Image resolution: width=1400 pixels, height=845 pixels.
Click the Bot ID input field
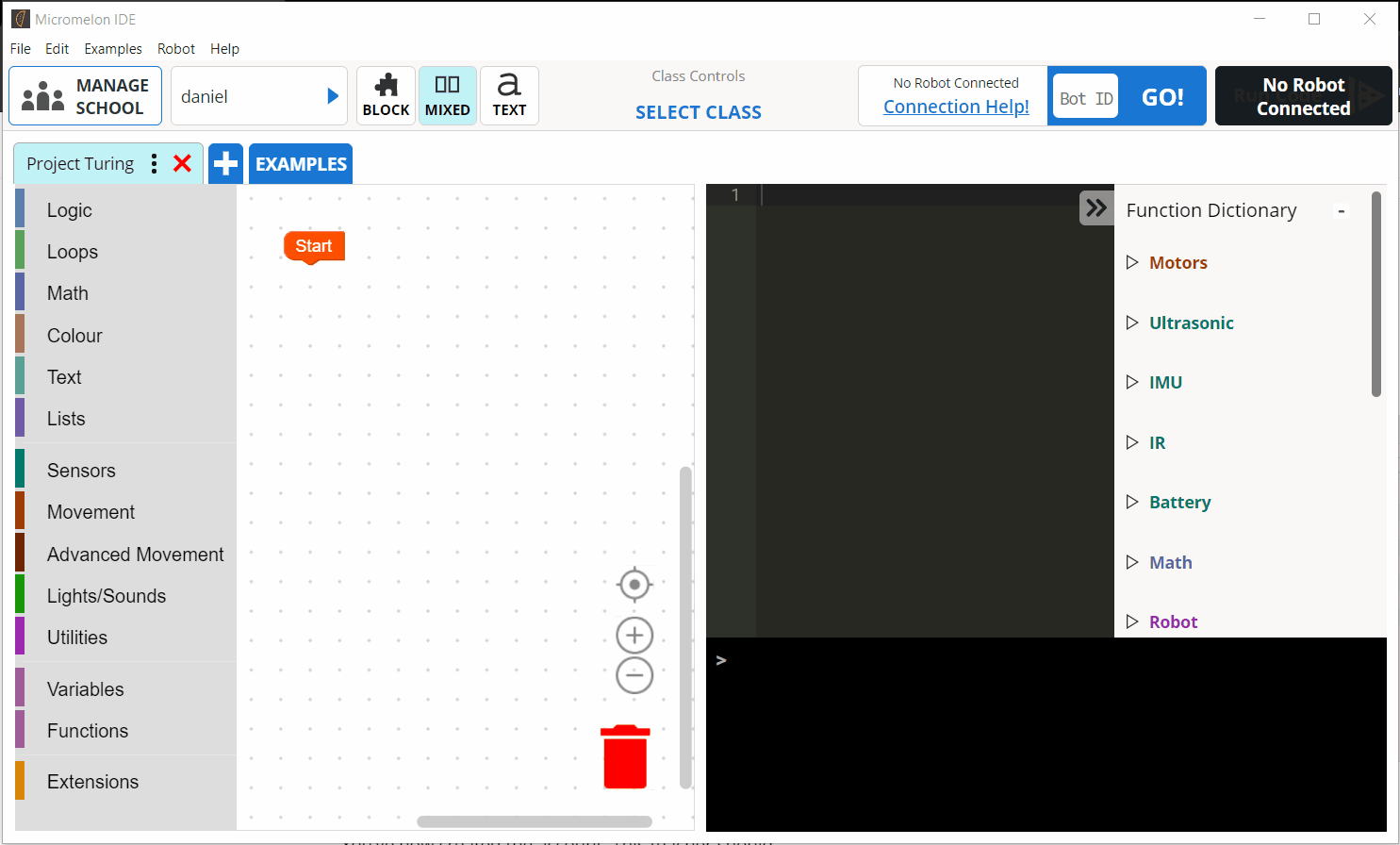coord(1085,95)
